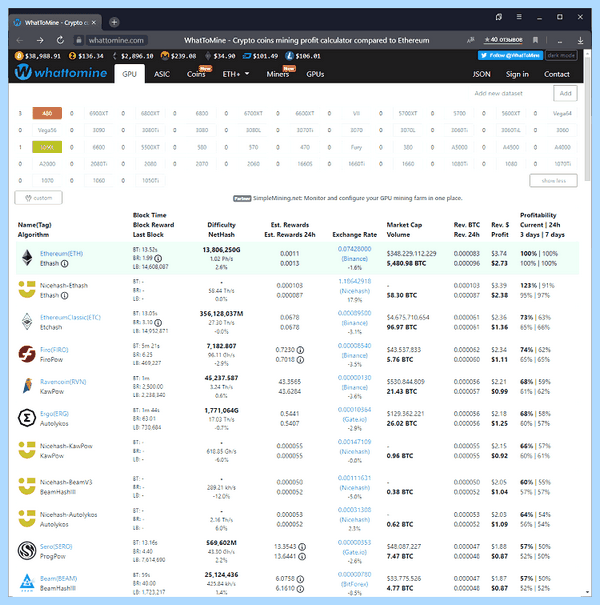Click the browser address bar whattomine.com
600x605 pixels.
click(116, 40)
